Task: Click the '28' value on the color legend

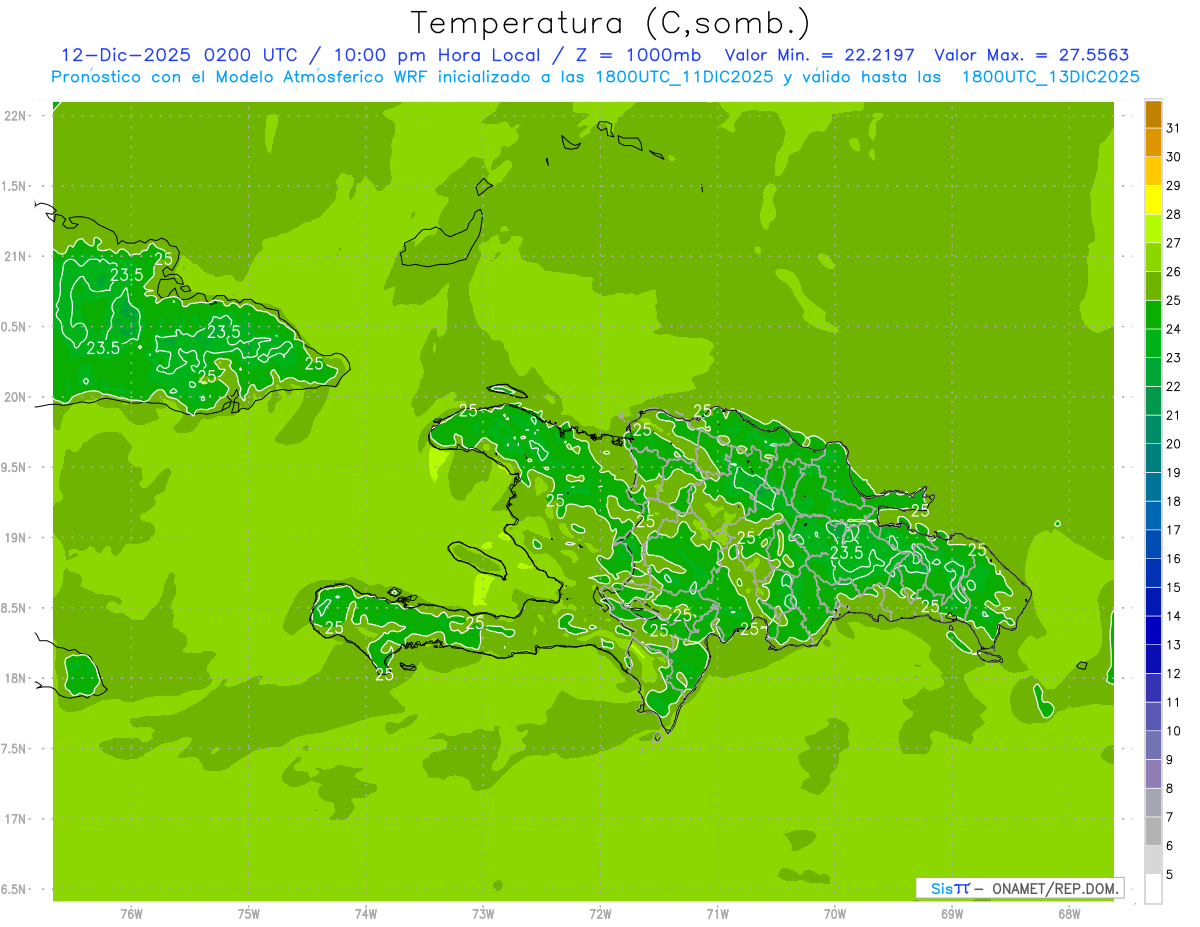Action: (1174, 214)
